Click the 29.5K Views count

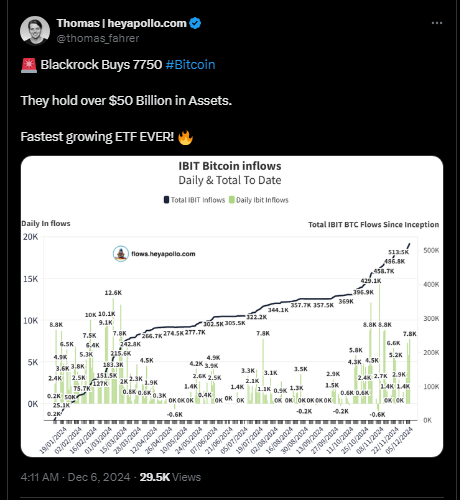pos(170,477)
